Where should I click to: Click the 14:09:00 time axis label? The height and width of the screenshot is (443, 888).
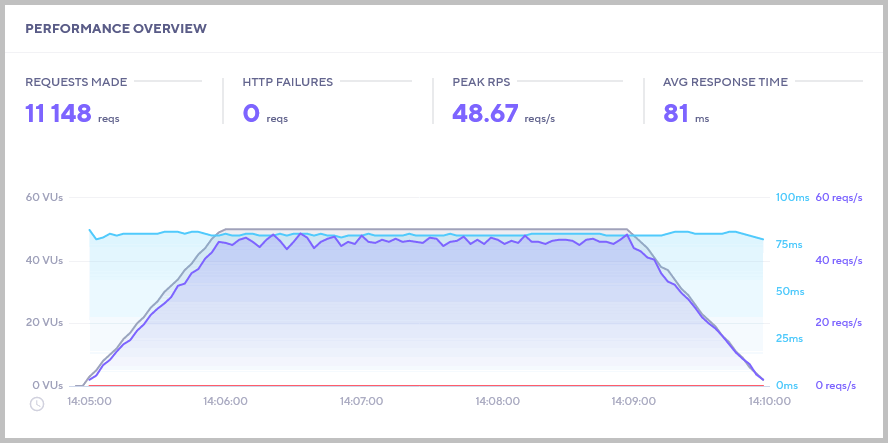coord(634,402)
